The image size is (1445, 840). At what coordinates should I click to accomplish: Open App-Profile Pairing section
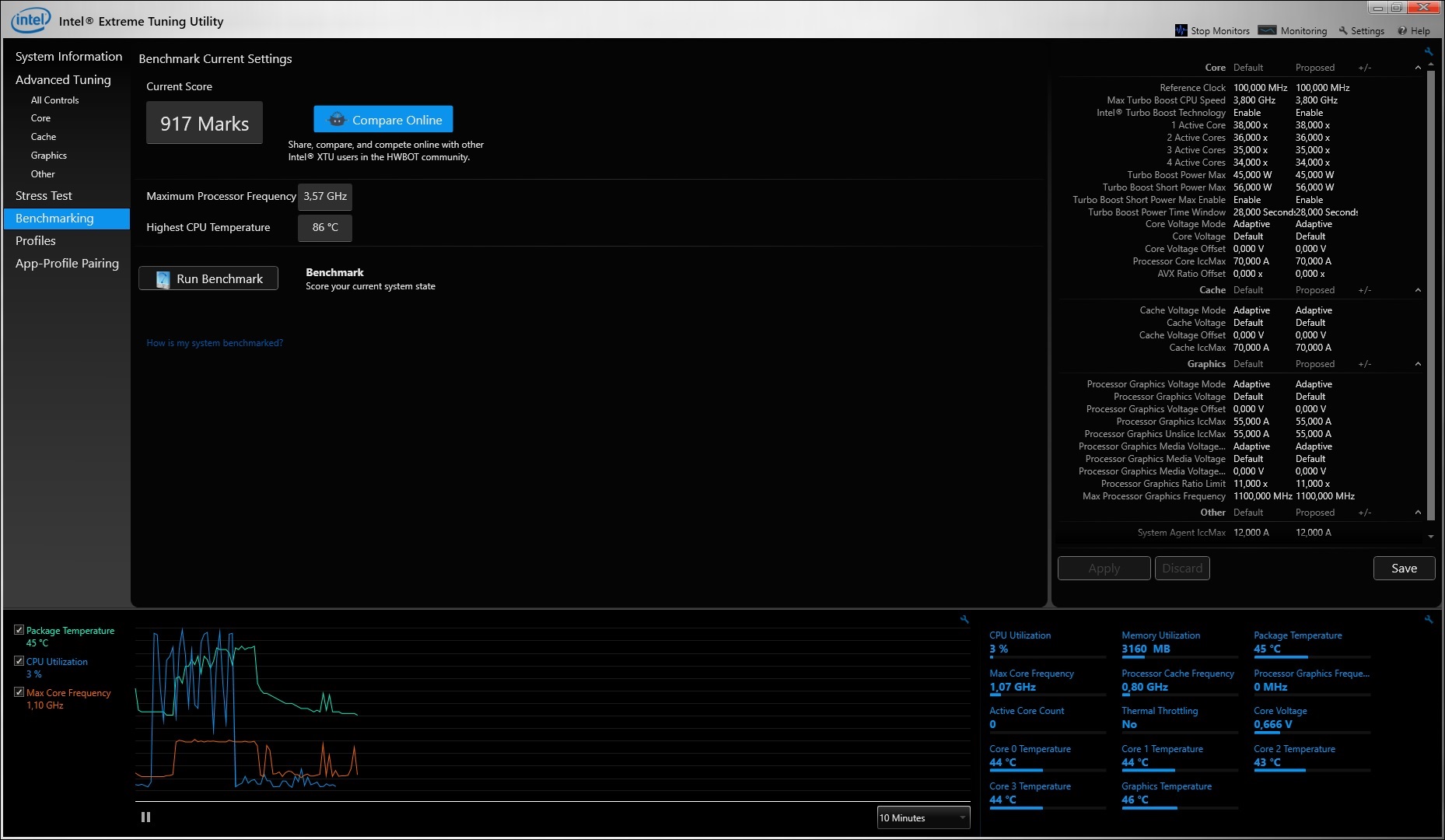(x=67, y=264)
